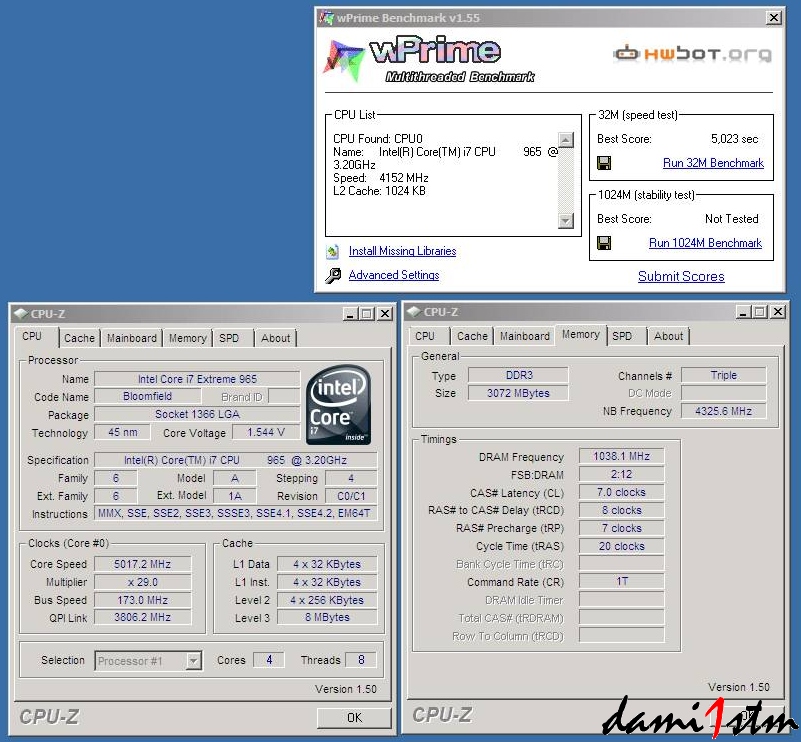801x742 pixels.
Task: Click the save icon in 32M speed test
Action: tap(604, 163)
